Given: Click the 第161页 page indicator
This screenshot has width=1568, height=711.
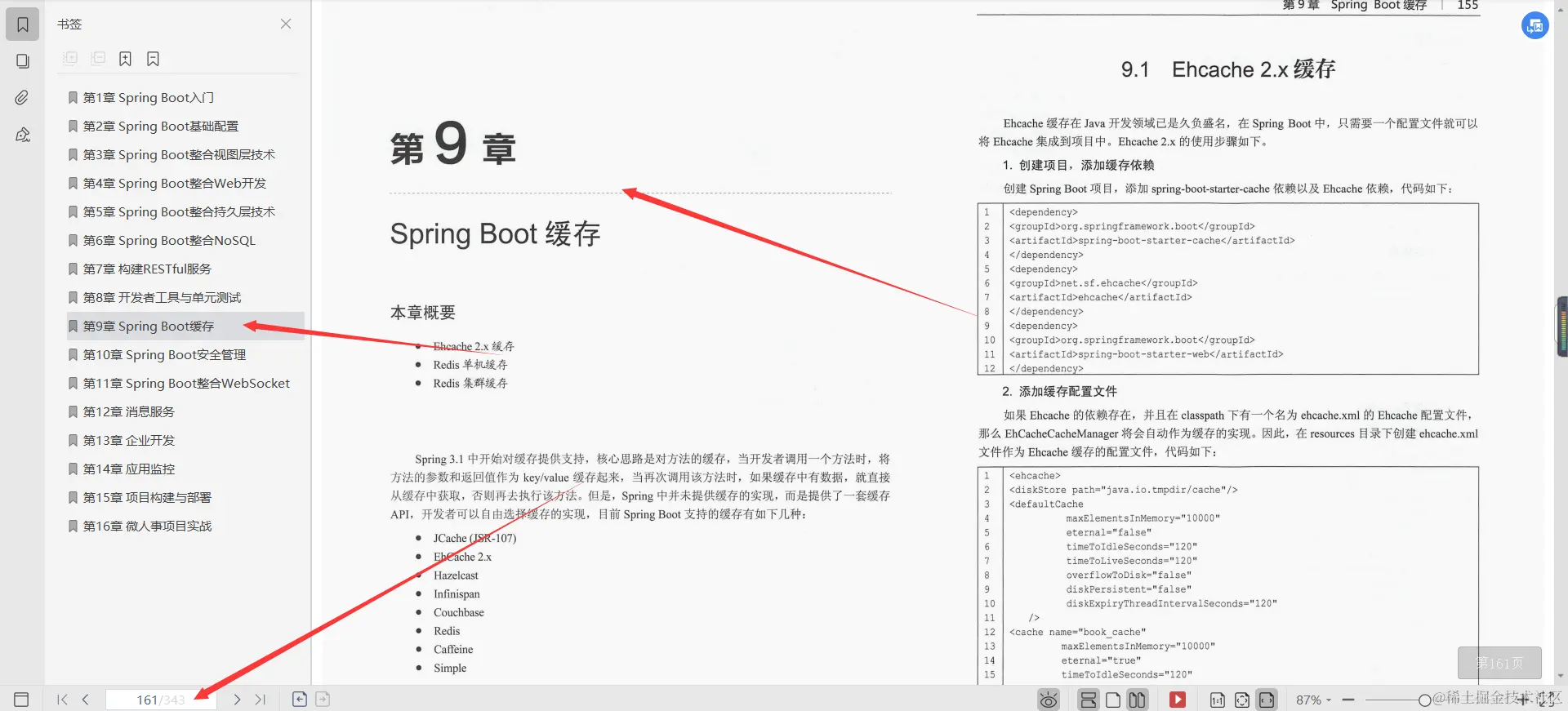Looking at the screenshot, I should (1499, 663).
